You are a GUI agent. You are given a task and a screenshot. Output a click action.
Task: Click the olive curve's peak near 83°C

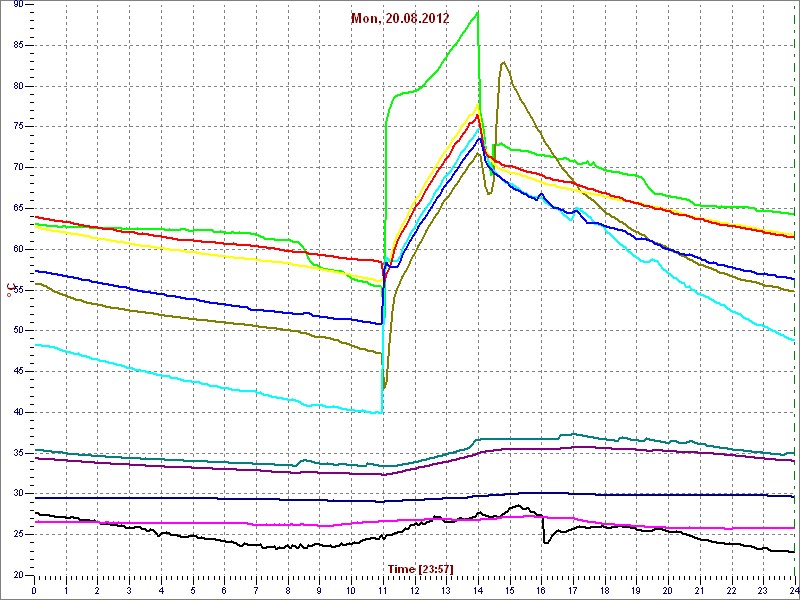point(503,62)
